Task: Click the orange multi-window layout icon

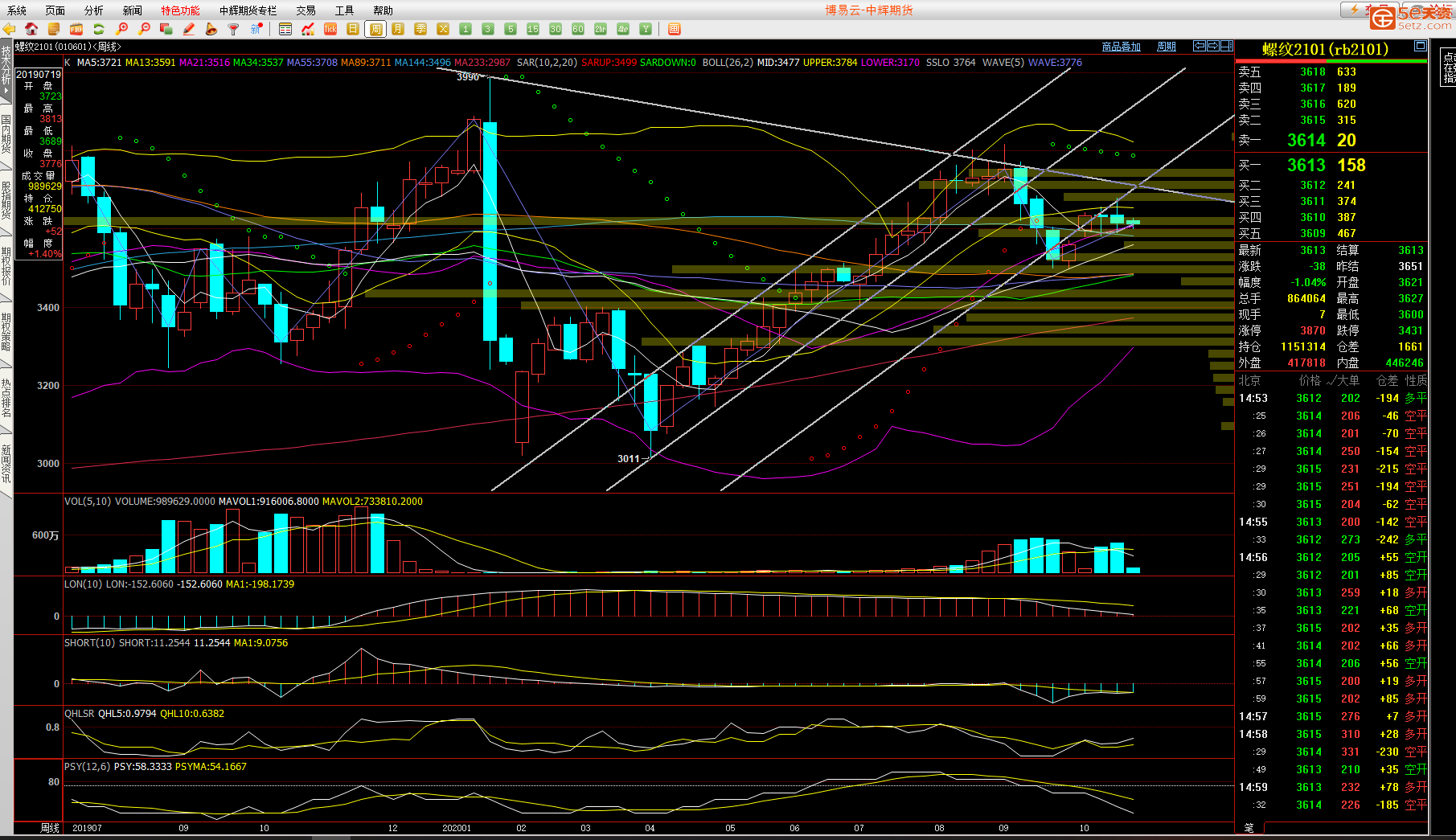Action: [x=675, y=29]
